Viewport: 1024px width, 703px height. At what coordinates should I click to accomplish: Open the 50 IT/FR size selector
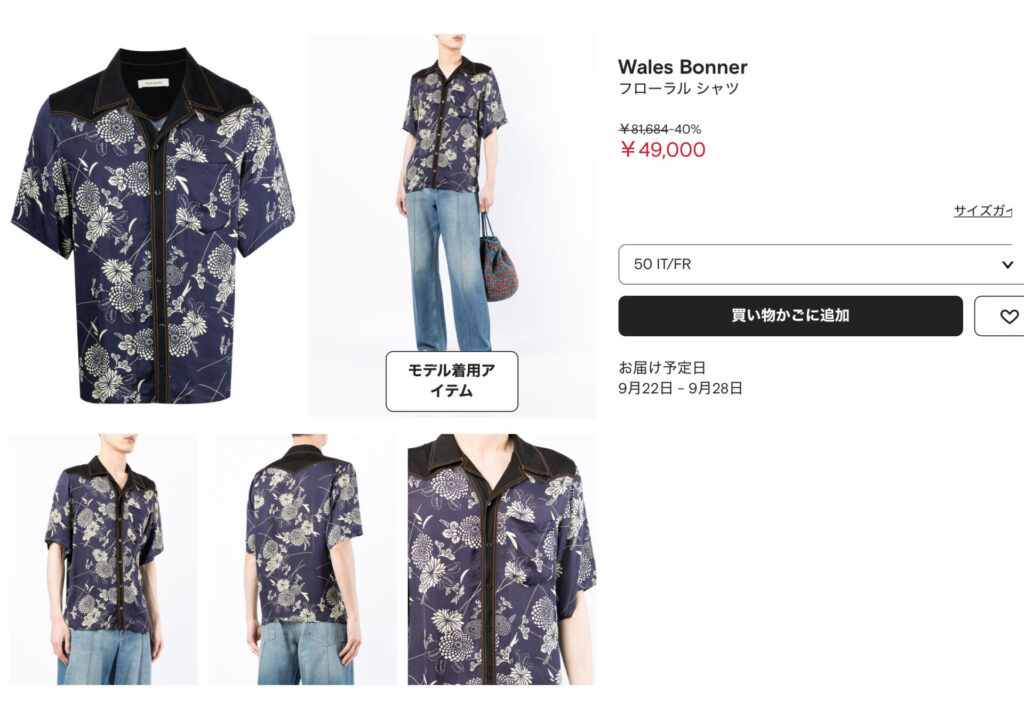[821, 265]
